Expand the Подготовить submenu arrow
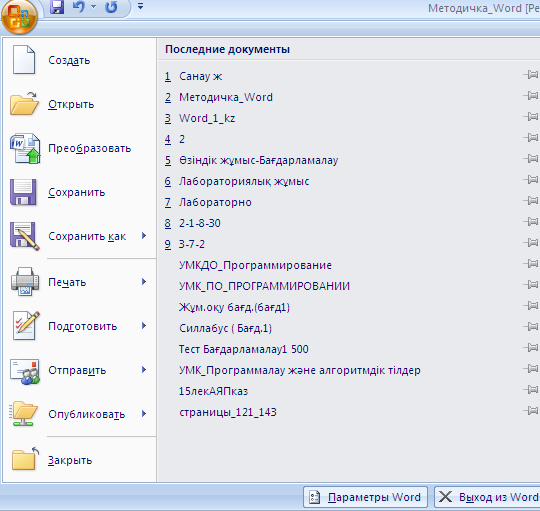The image size is (540, 511). 144,326
